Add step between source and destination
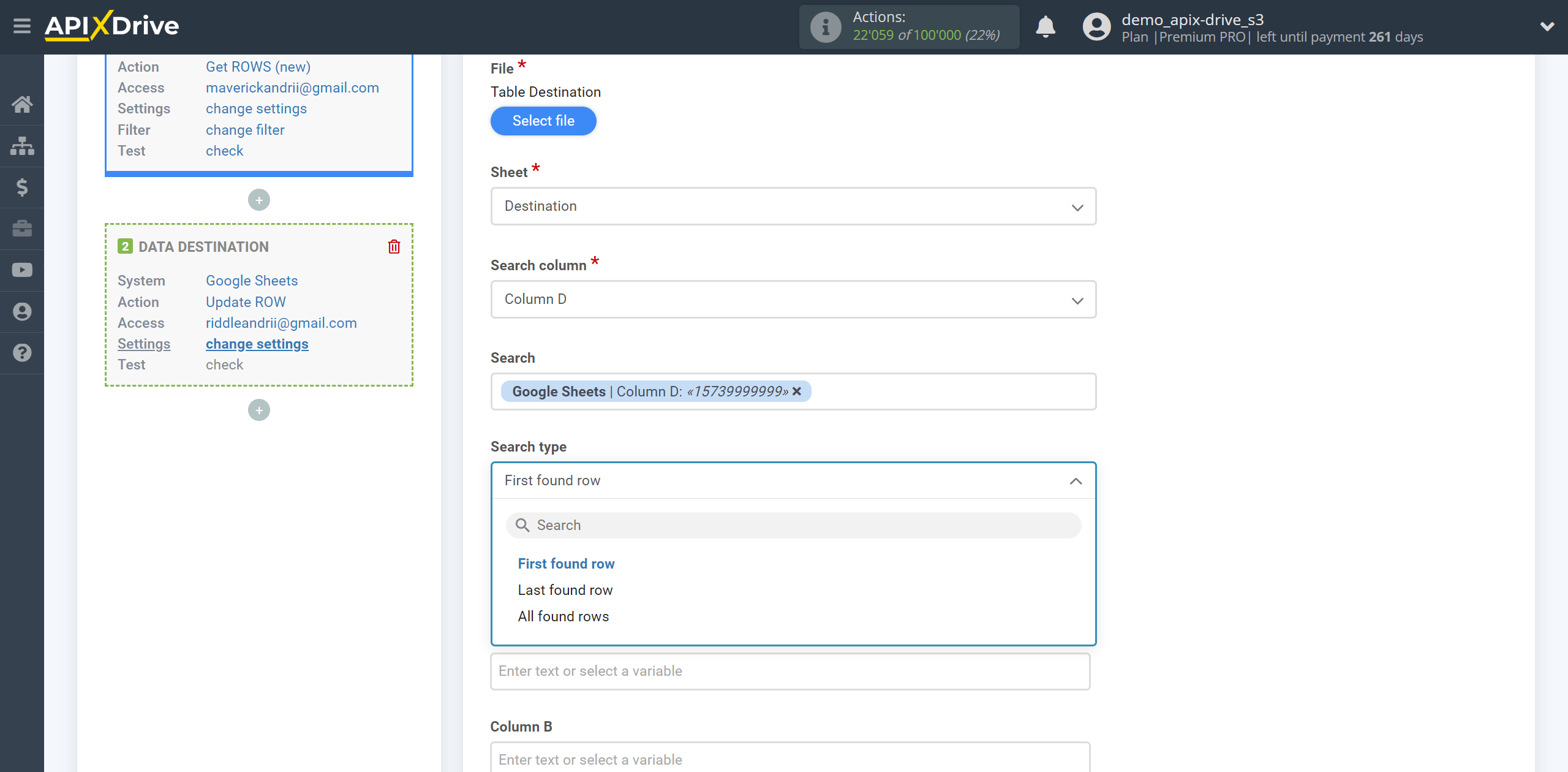Image resolution: width=1568 pixels, height=772 pixels. [259, 200]
